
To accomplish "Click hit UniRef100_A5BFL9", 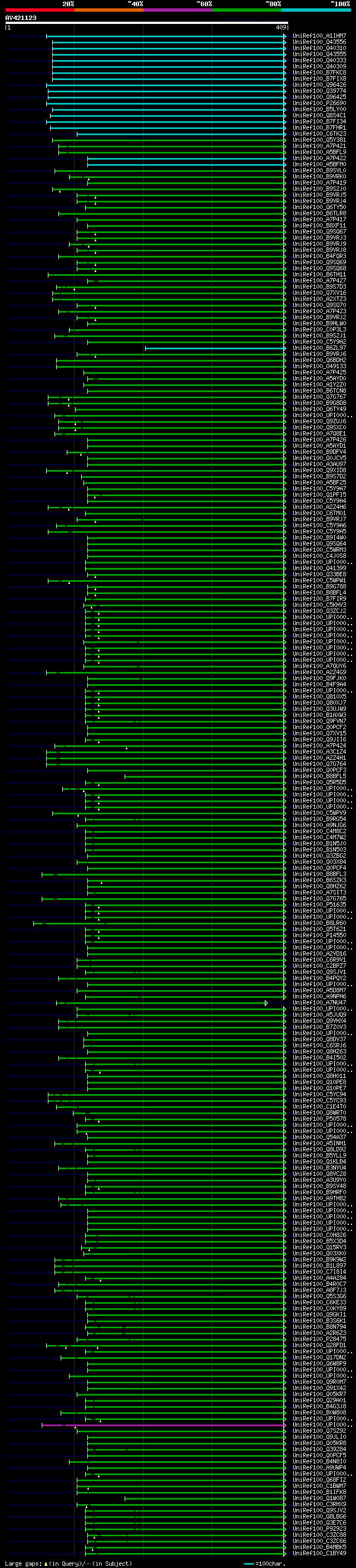I will click(x=319, y=152).
